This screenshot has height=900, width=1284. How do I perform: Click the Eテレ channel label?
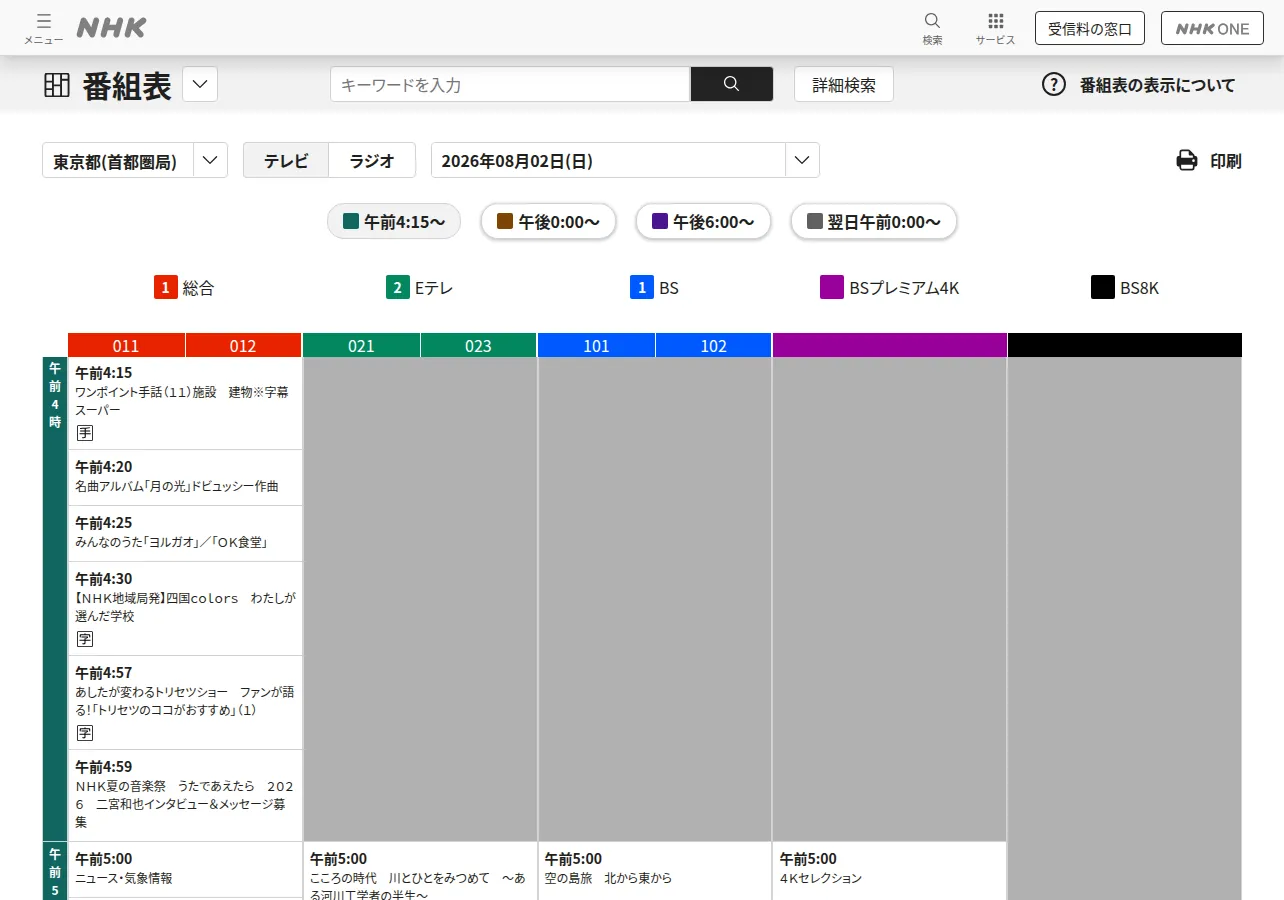tap(434, 288)
